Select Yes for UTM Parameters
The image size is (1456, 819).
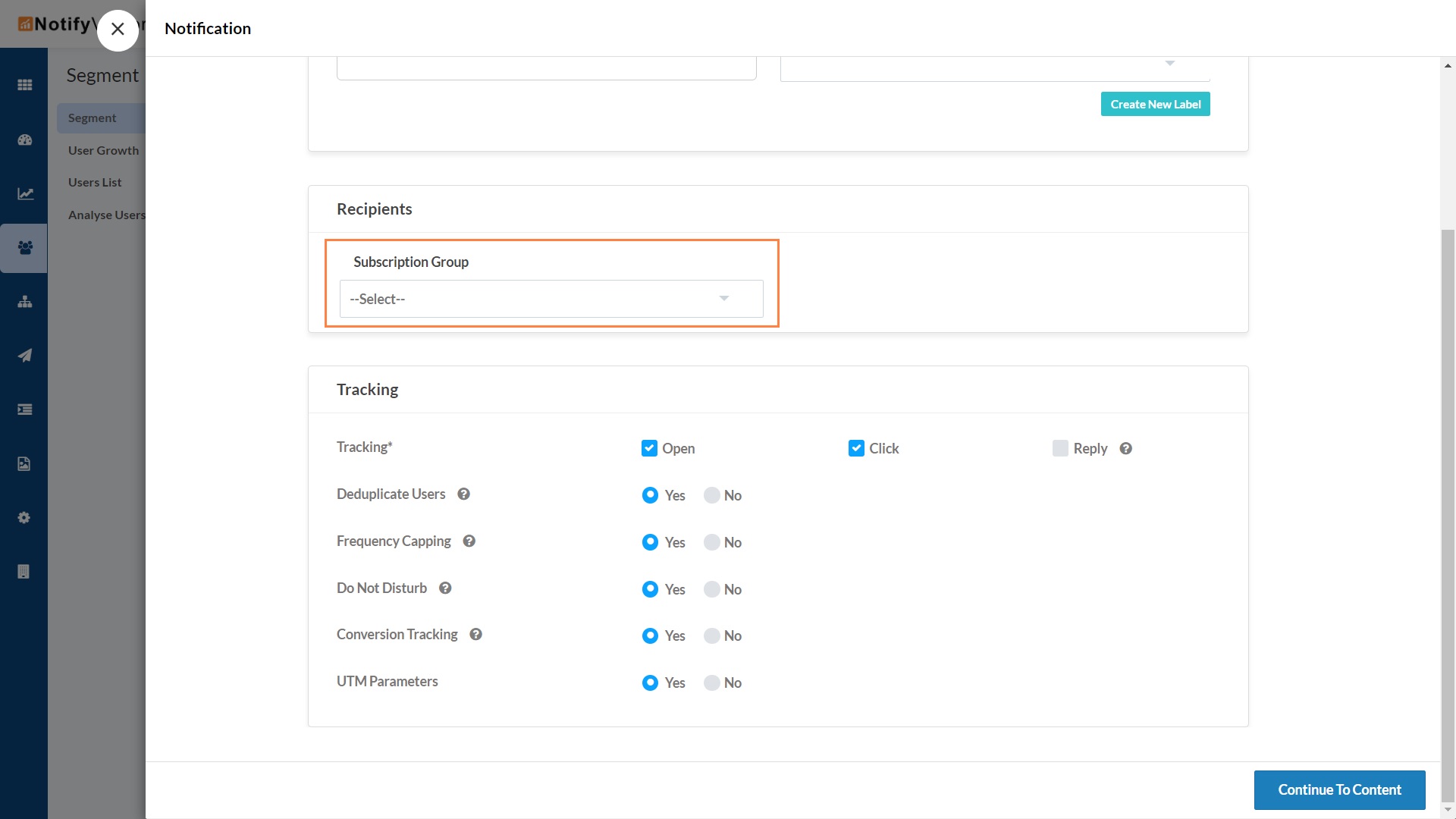pos(650,682)
